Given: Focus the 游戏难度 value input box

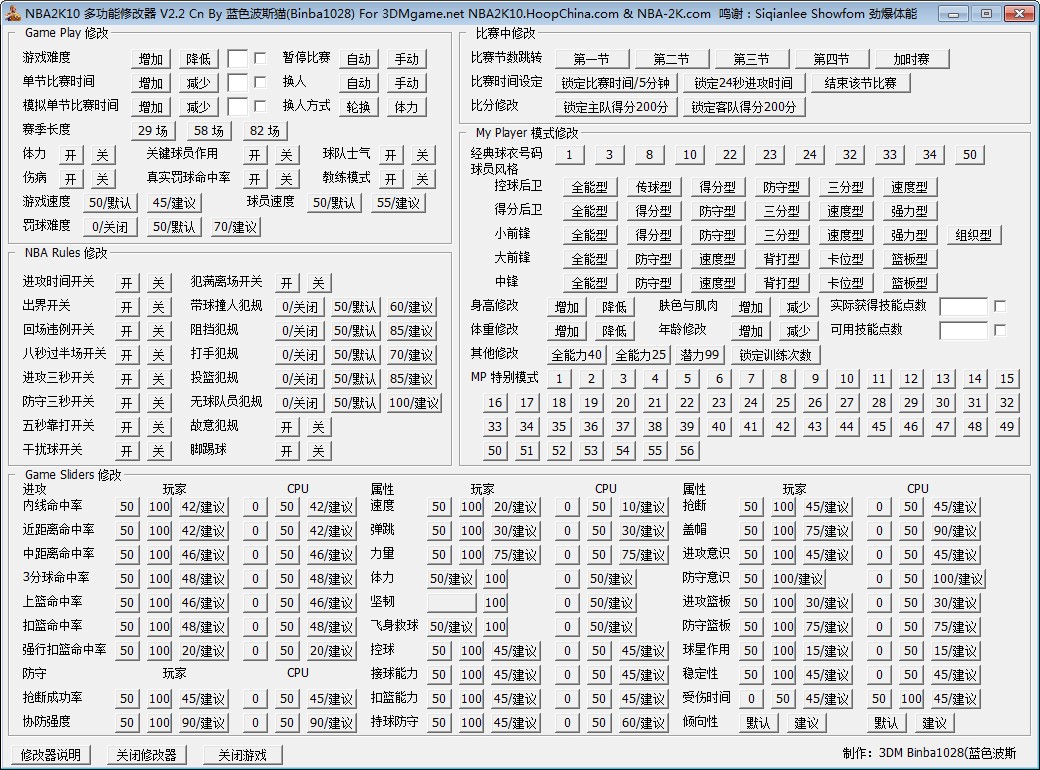Looking at the screenshot, I should click(237, 58).
